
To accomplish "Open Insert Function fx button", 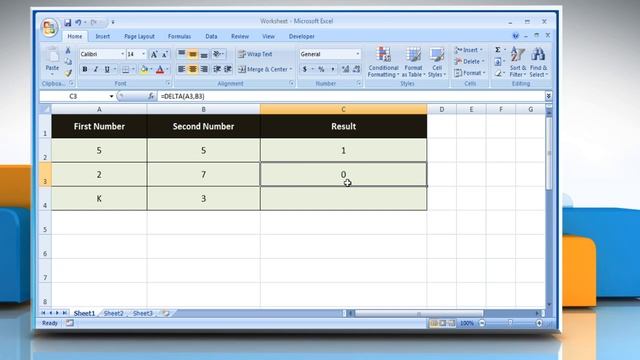I will coord(151,96).
